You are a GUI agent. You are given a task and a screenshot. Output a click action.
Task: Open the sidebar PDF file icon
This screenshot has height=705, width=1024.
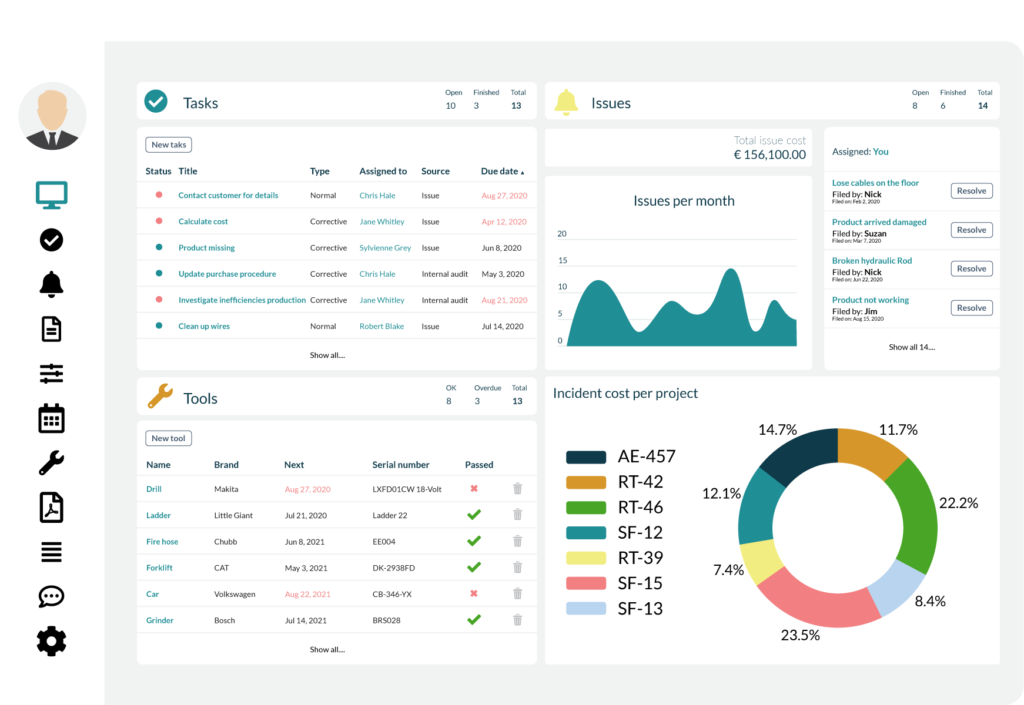[52, 508]
